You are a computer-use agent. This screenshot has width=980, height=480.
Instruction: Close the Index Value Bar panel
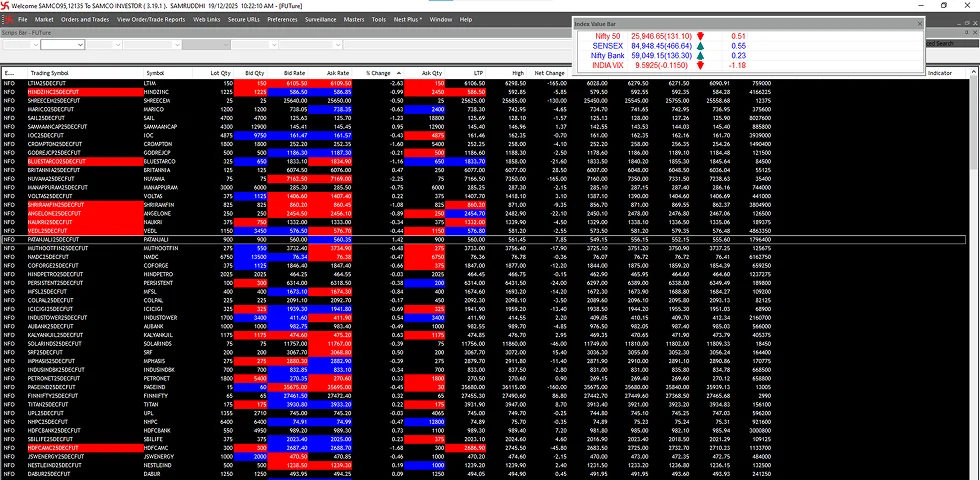pos(919,24)
